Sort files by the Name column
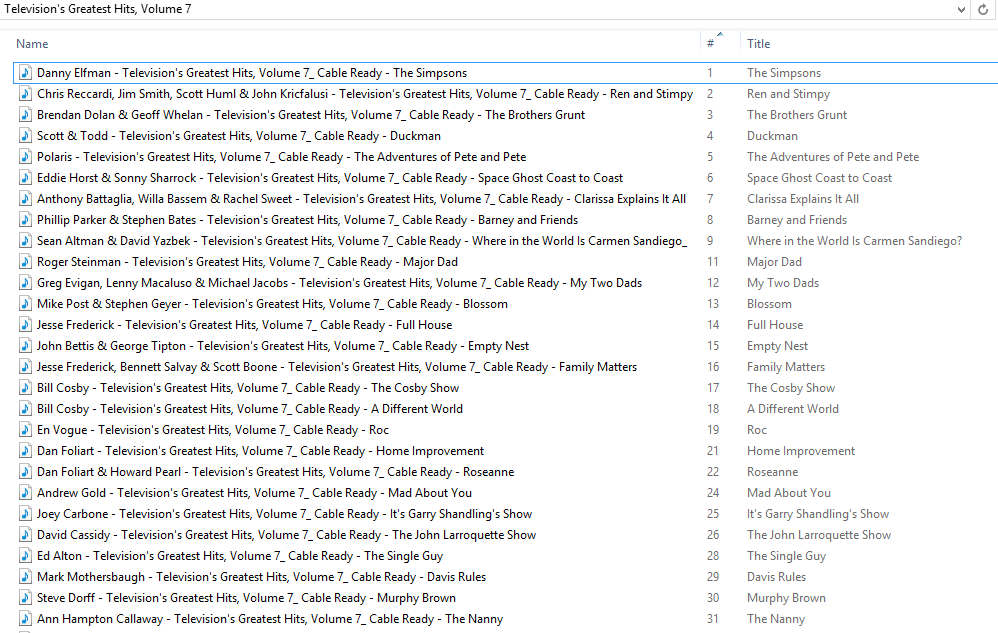998x633 pixels. click(x=32, y=44)
